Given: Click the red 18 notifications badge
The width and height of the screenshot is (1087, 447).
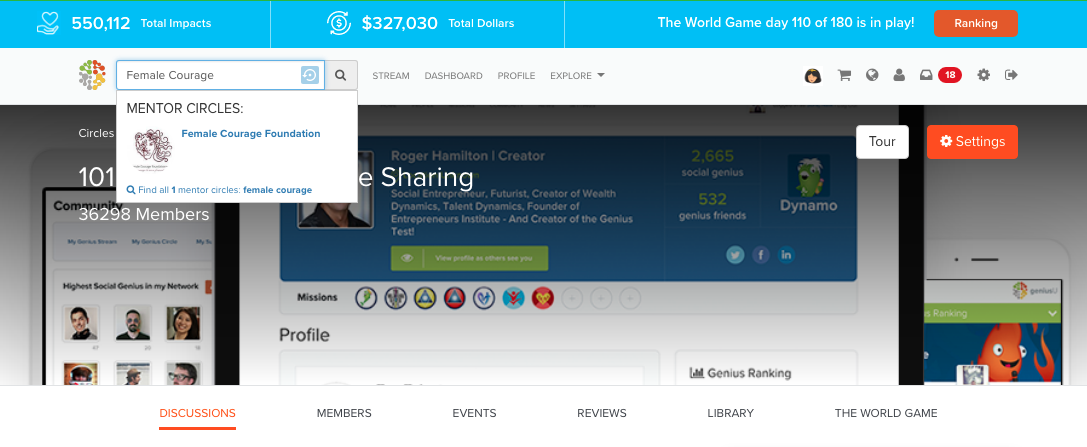Looking at the screenshot, I should pyautogui.click(x=950, y=75).
